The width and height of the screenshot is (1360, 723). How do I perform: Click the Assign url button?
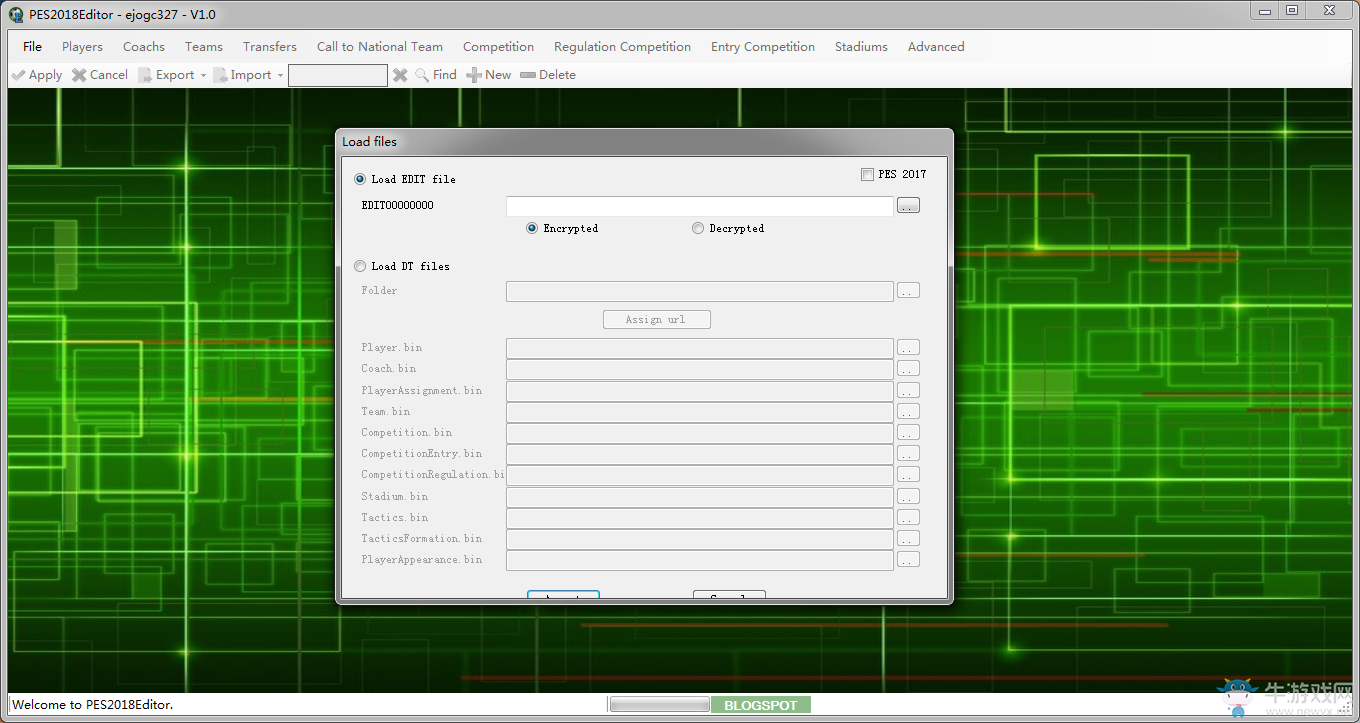657,319
